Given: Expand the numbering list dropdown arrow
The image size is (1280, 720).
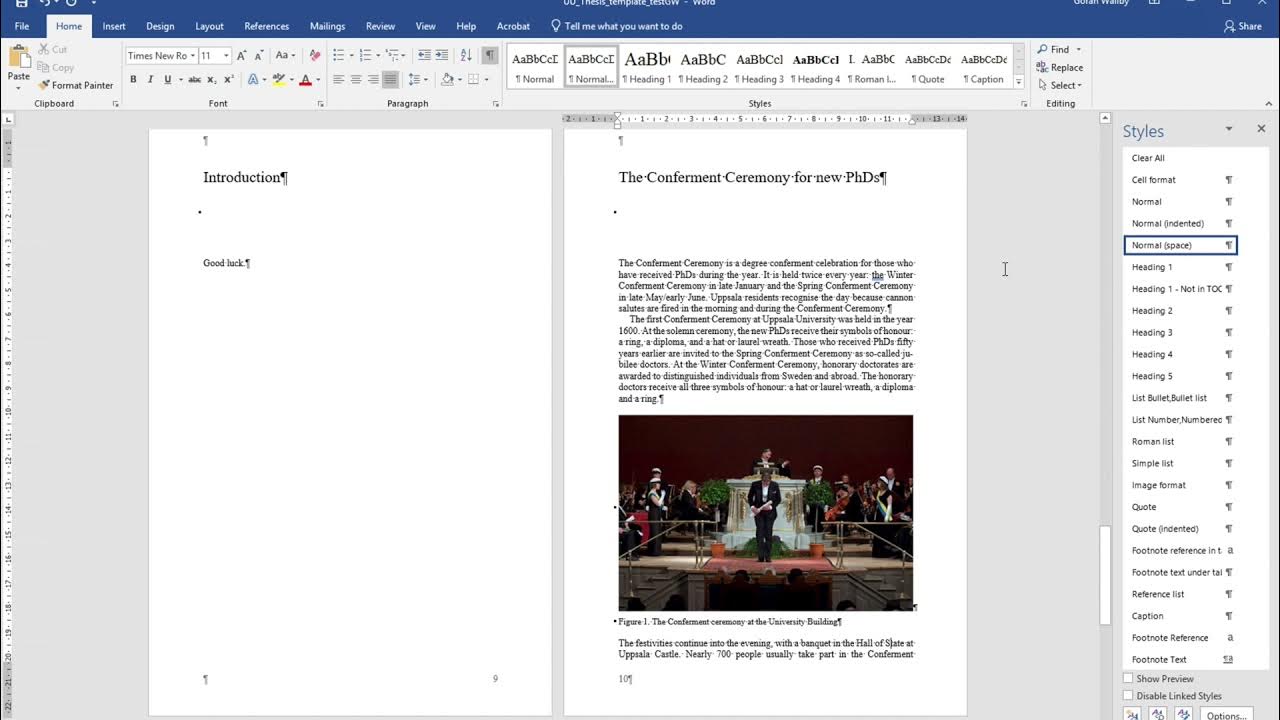Looking at the screenshot, I should pos(378,55).
